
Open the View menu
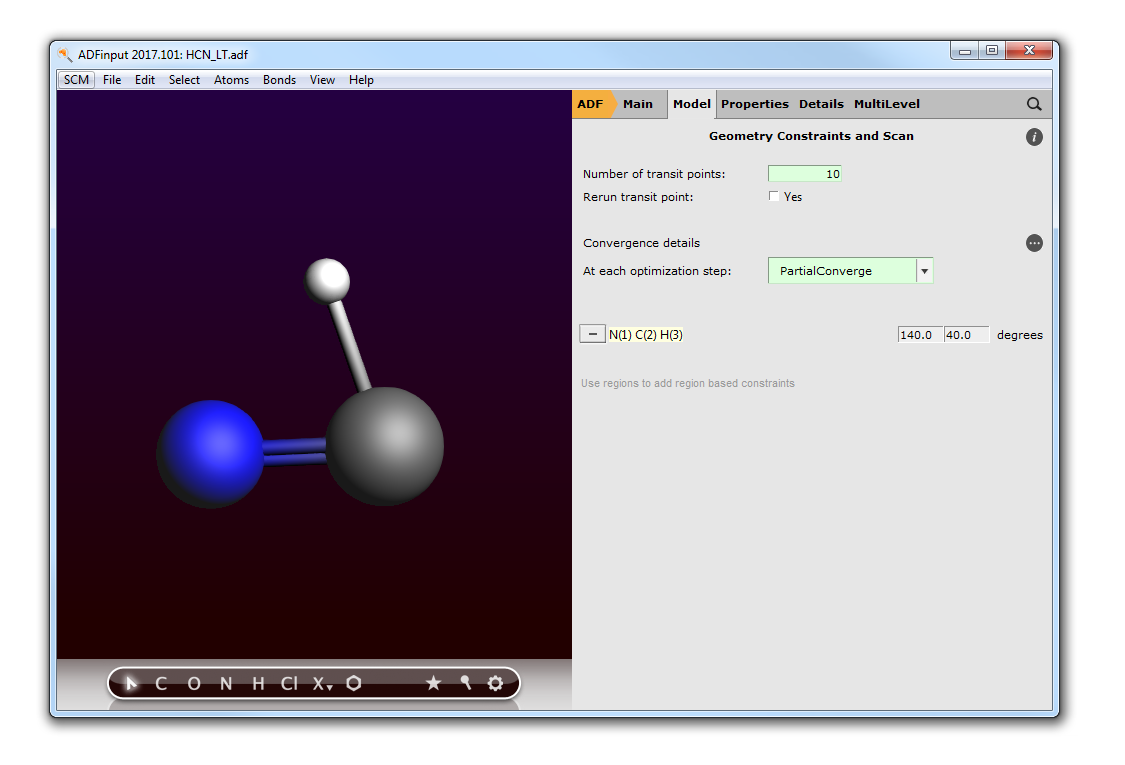point(322,80)
